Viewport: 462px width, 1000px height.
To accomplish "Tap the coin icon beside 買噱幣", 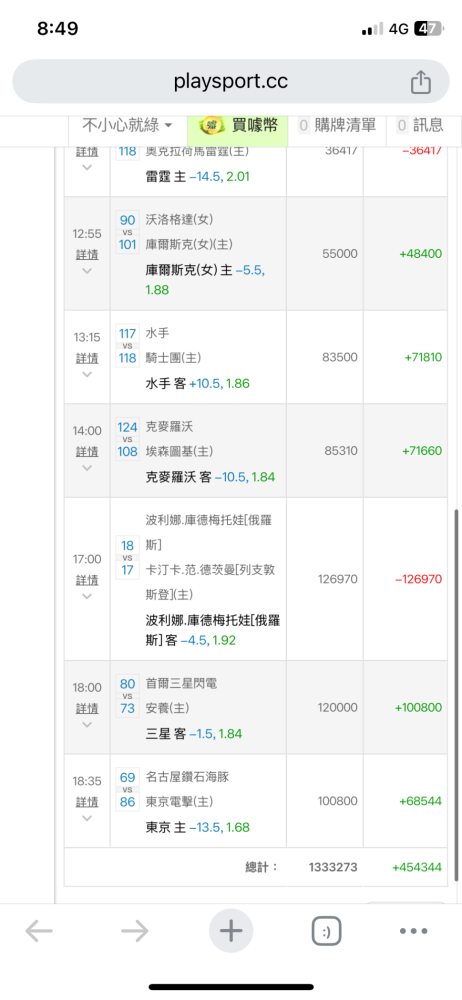I will coord(212,126).
